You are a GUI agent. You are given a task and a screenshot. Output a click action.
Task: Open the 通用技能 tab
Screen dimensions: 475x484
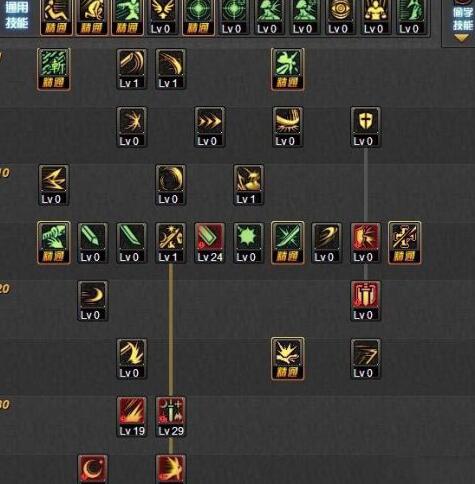[17, 15]
